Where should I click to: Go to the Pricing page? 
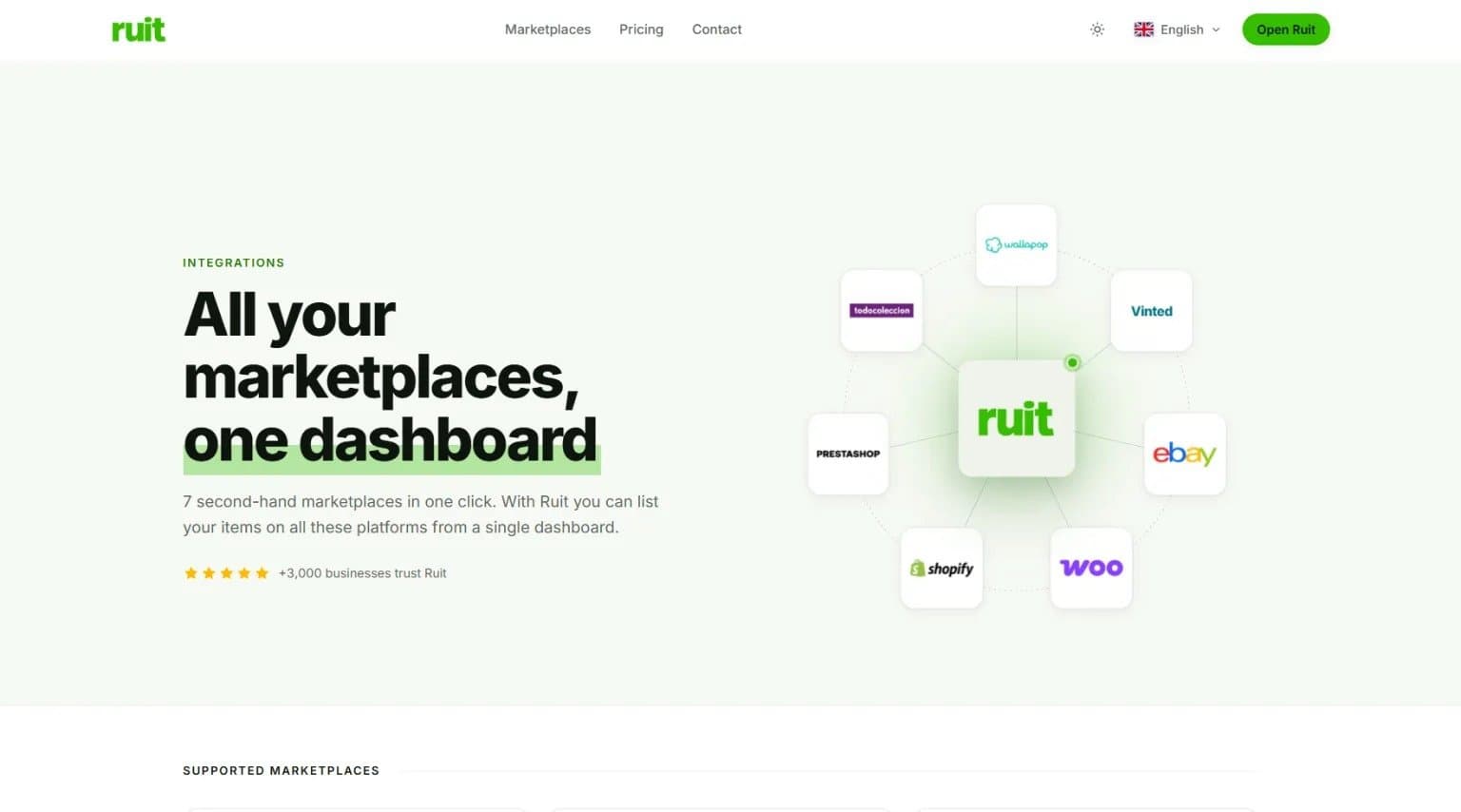[x=641, y=29]
